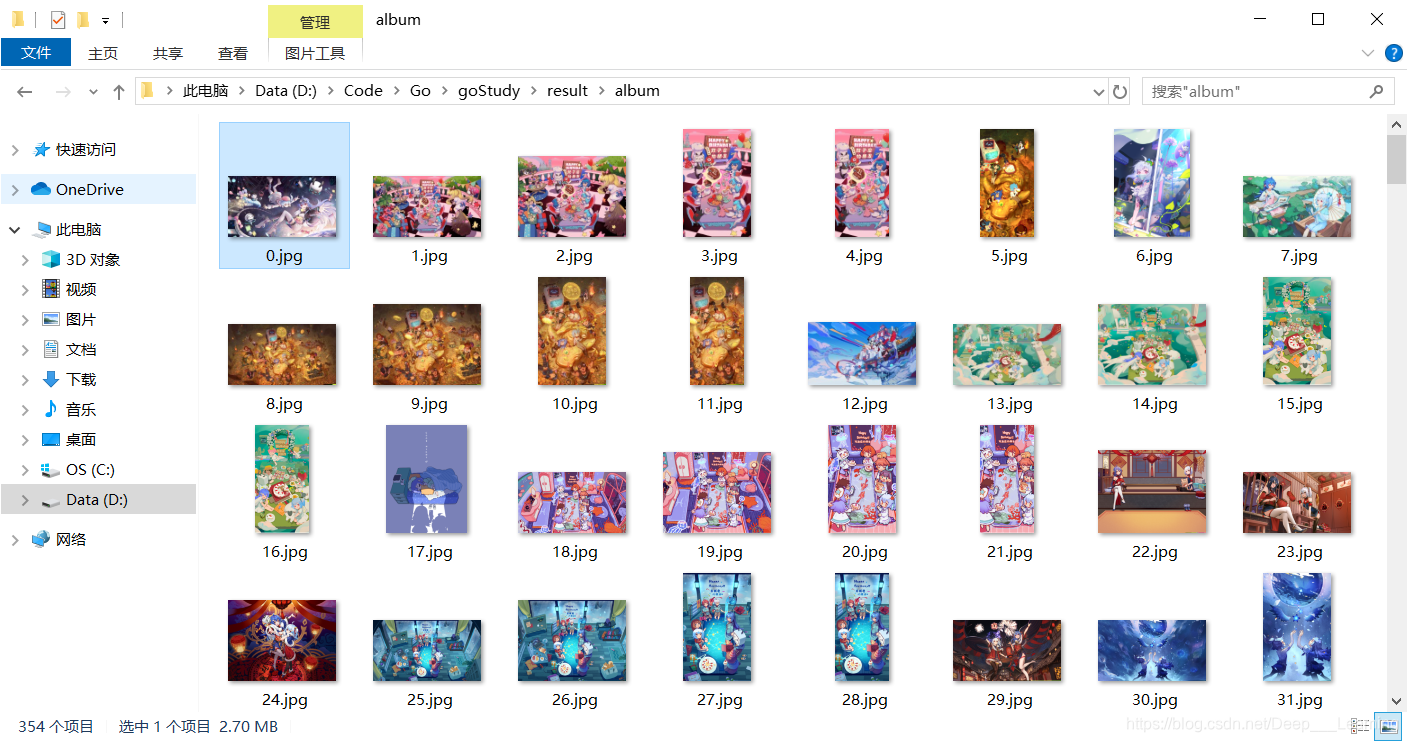The image size is (1408, 742).
Task: Select the 15.jpg thumbnail
Action: coord(1297,331)
